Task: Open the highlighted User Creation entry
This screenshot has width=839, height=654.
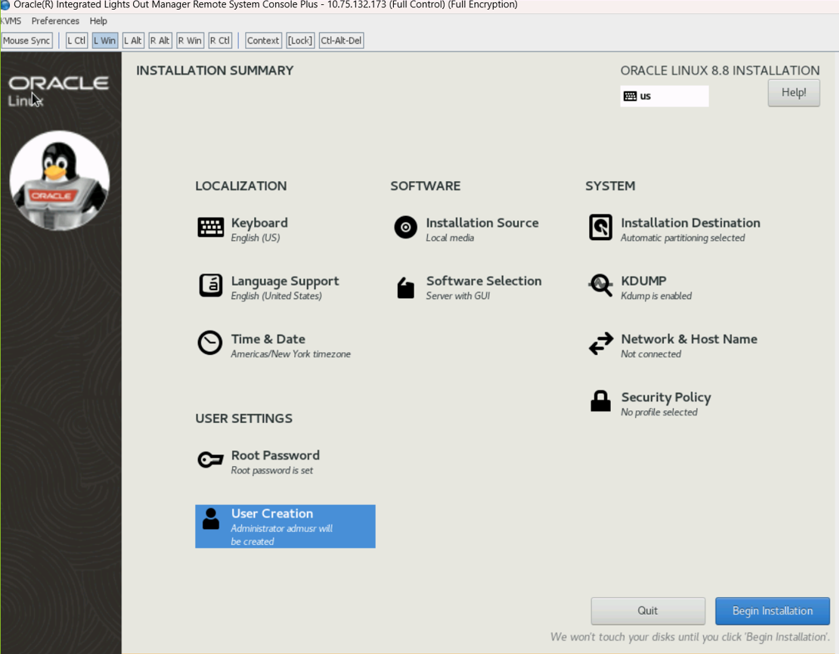Action: pos(285,526)
